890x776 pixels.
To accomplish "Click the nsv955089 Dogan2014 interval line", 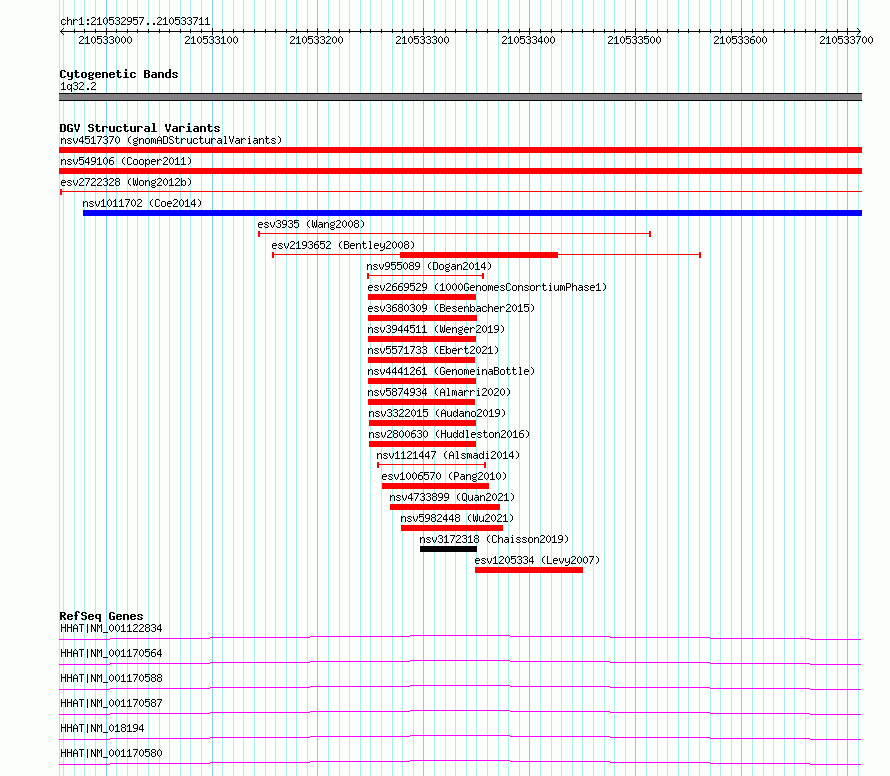I will 426,276.
